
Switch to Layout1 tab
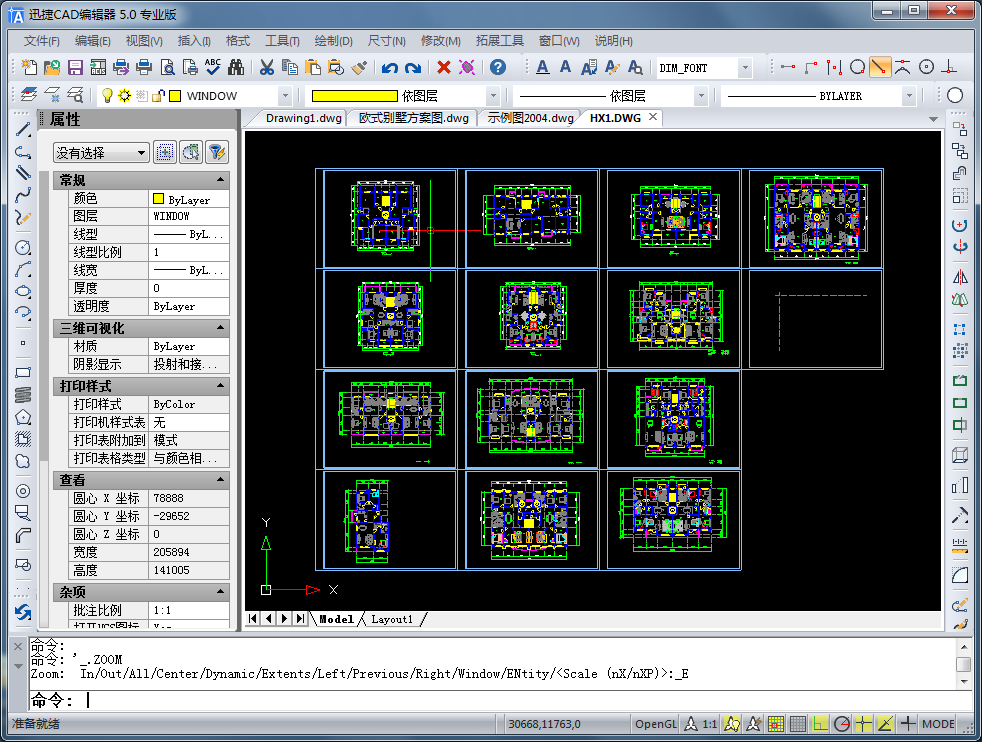(x=392, y=619)
